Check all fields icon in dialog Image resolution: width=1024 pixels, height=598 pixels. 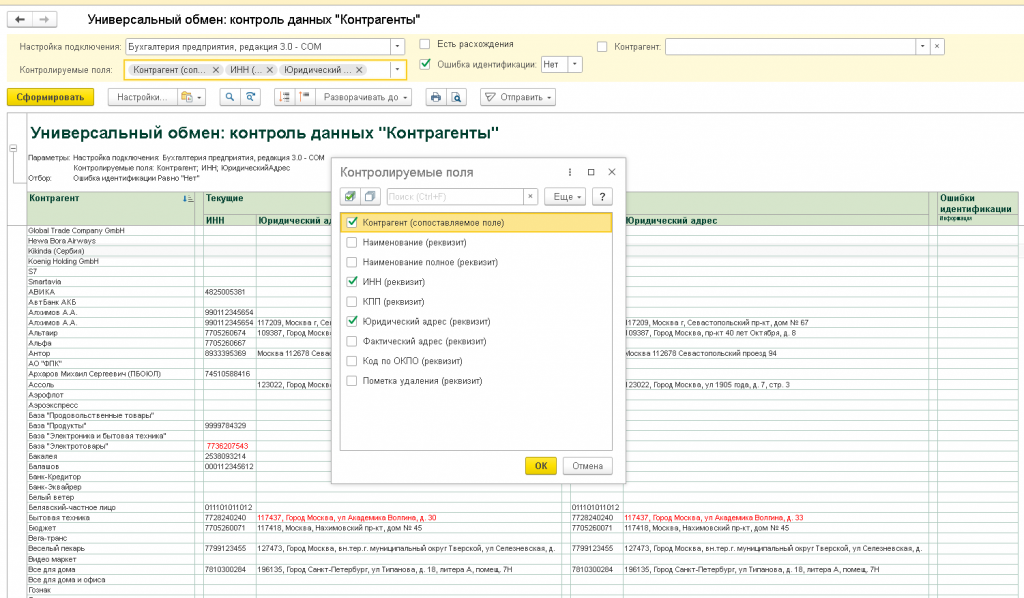point(350,197)
